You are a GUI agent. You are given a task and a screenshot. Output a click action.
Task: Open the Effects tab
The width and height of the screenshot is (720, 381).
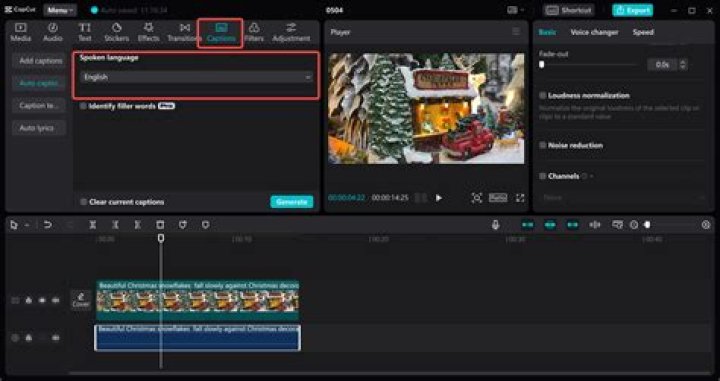(148, 33)
